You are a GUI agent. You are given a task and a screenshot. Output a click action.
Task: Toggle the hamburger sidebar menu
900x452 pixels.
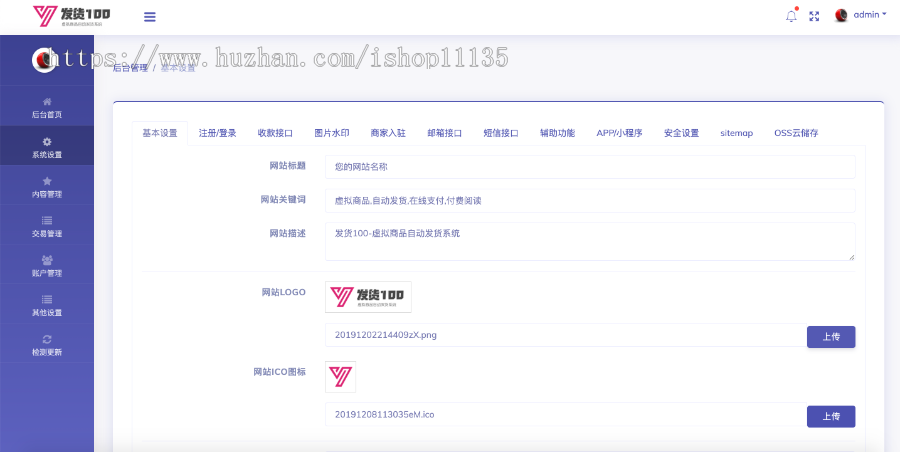pyautogui.click(x=150, y=17)
